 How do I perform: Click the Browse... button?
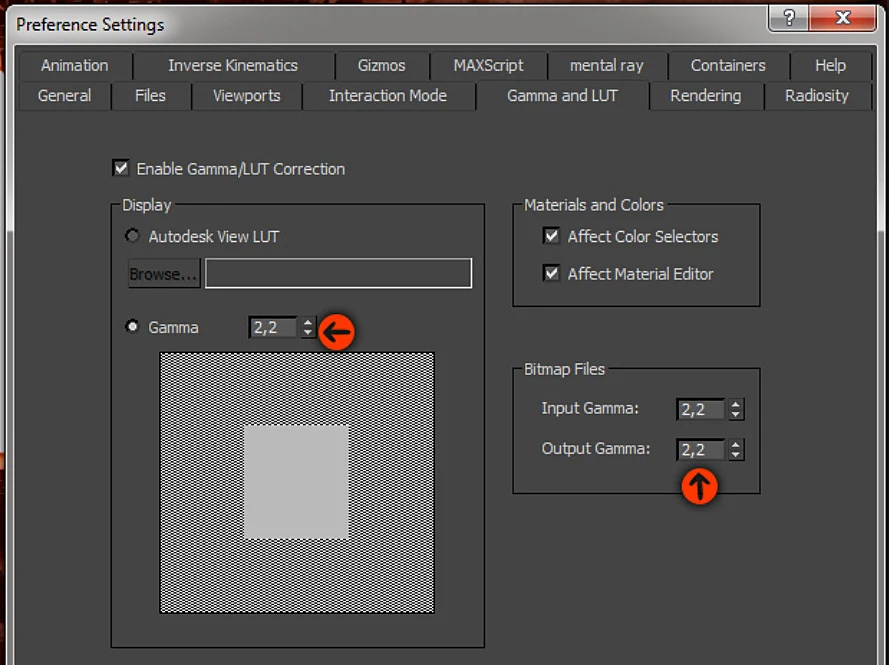(x=164, y=274)
